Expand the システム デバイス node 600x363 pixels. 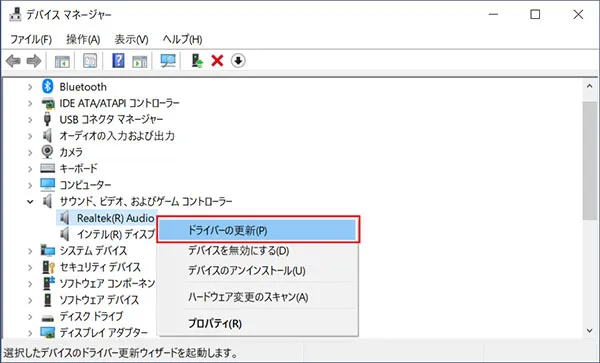30,251
